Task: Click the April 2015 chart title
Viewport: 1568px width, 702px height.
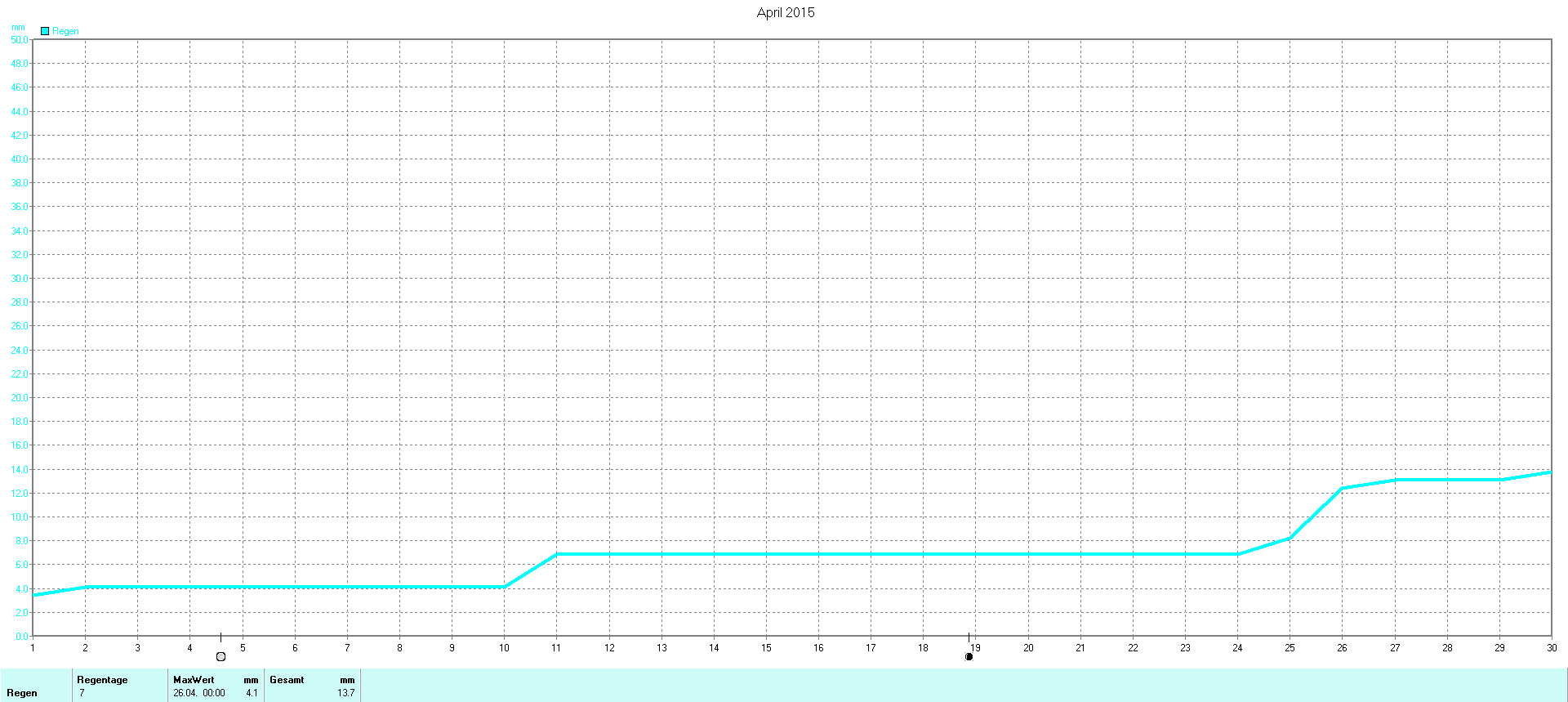Action: coord(785,12)
